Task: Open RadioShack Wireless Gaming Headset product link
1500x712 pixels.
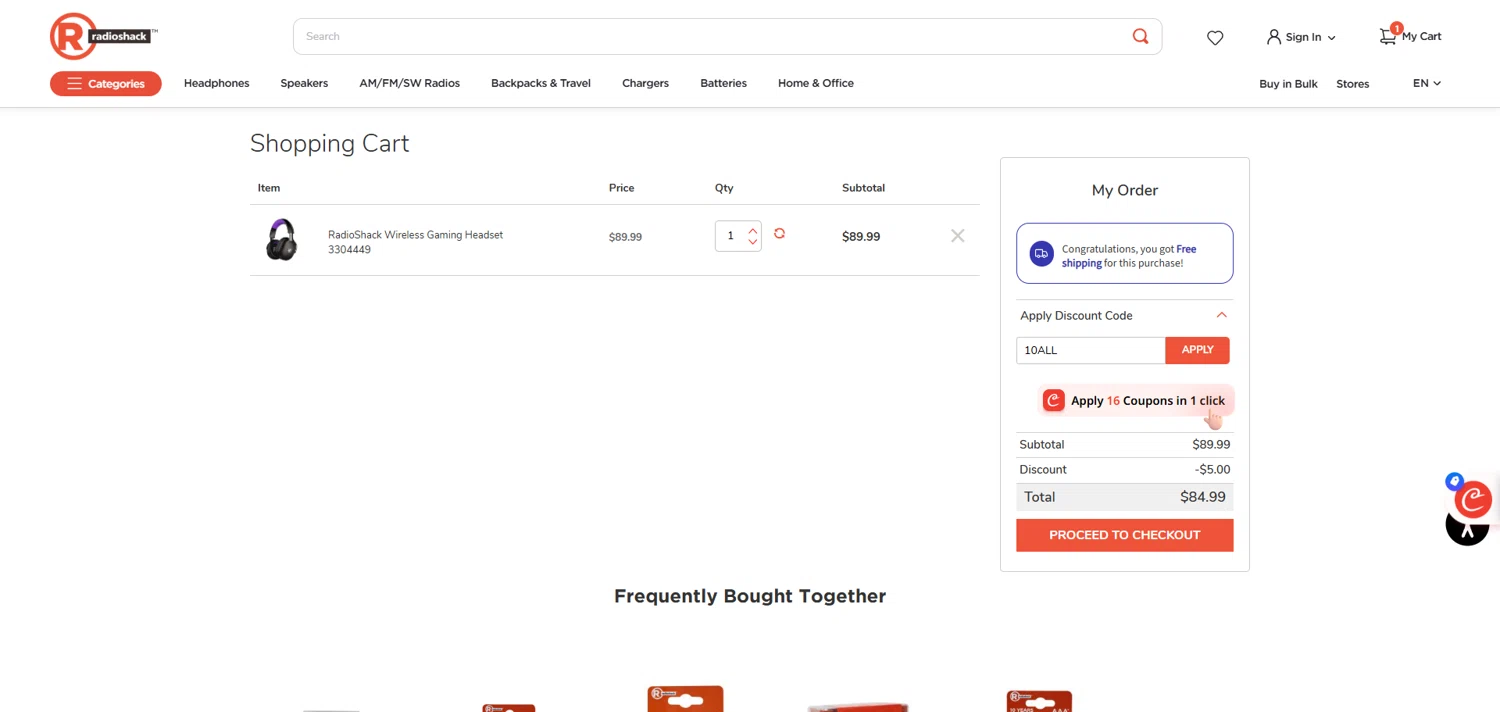Action: point(415,235)
